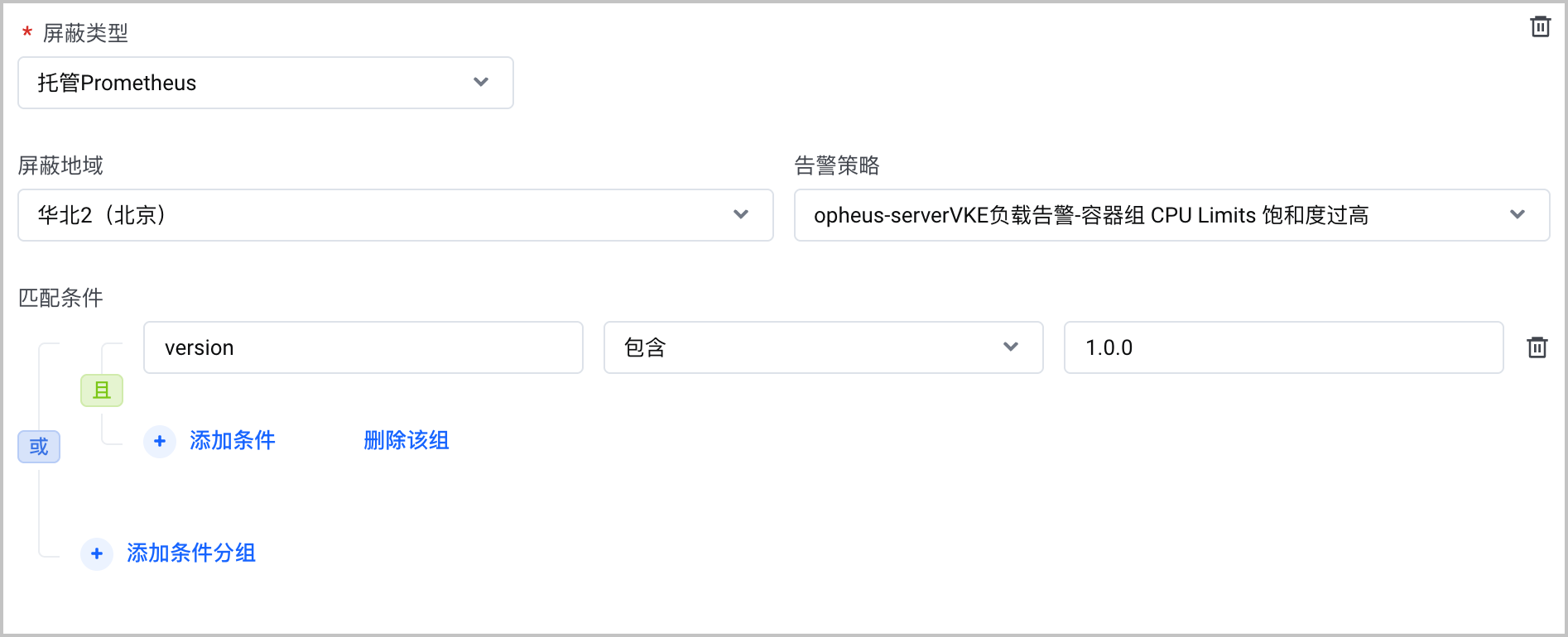Image resolution: width=1568 pixels, height=637 pixels.
Task: Click the 添加条件 link
Action: (233, 440)
